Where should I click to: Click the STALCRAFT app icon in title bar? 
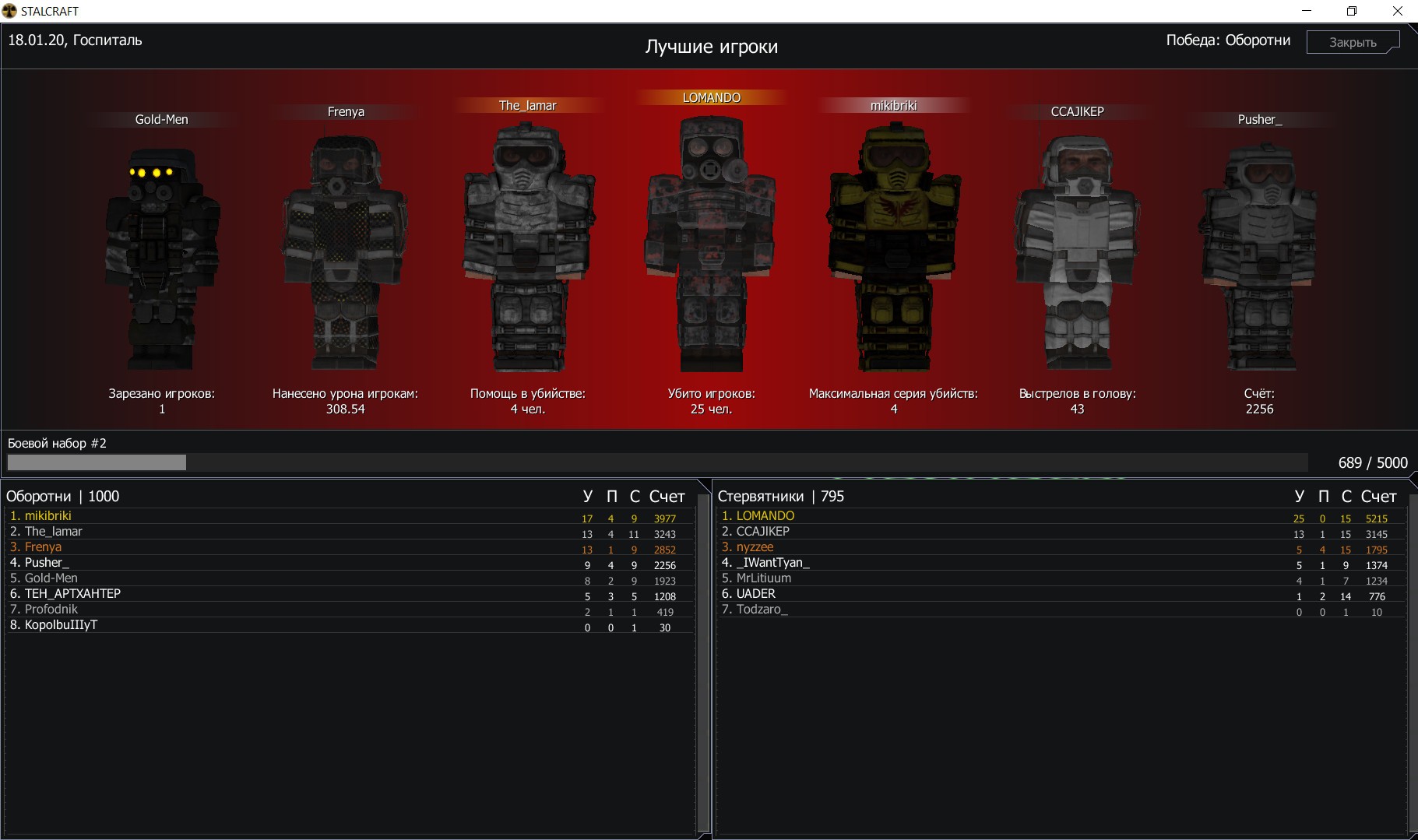9,11
